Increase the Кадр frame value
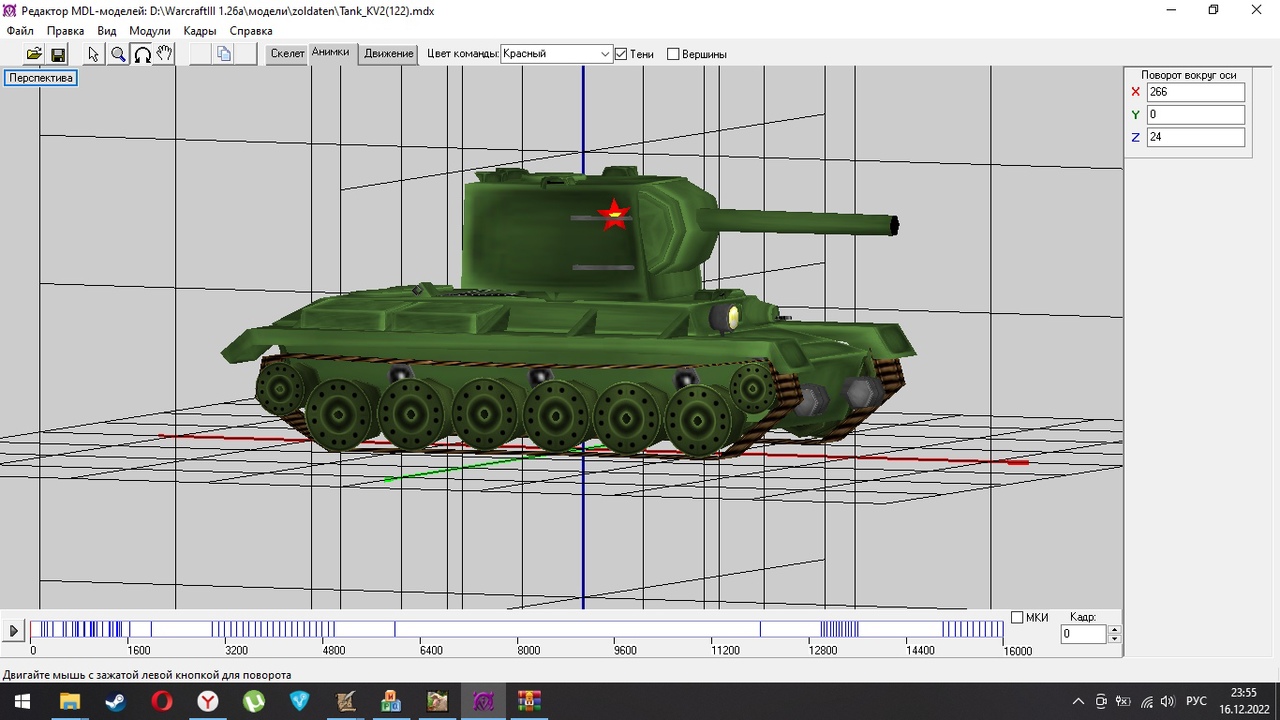The height and width of the screenshot is (720, 1280). [1115, 630]
